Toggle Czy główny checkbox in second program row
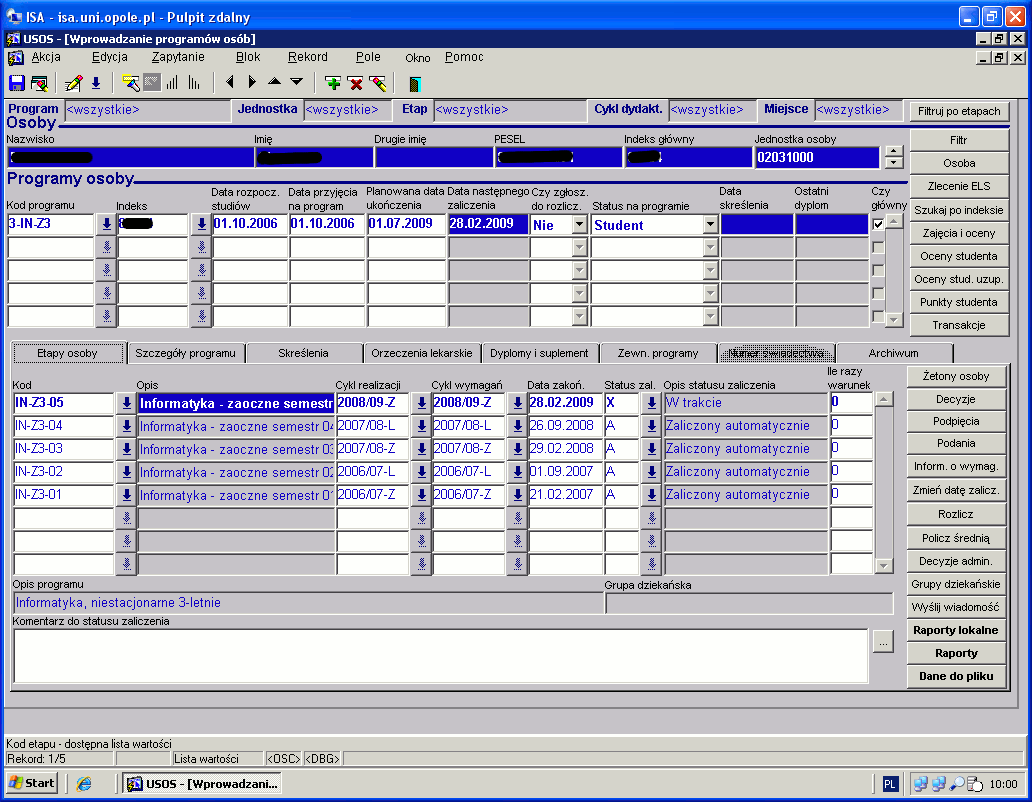The width and height of the screenshot is (1032, 802). pos(878,247)
